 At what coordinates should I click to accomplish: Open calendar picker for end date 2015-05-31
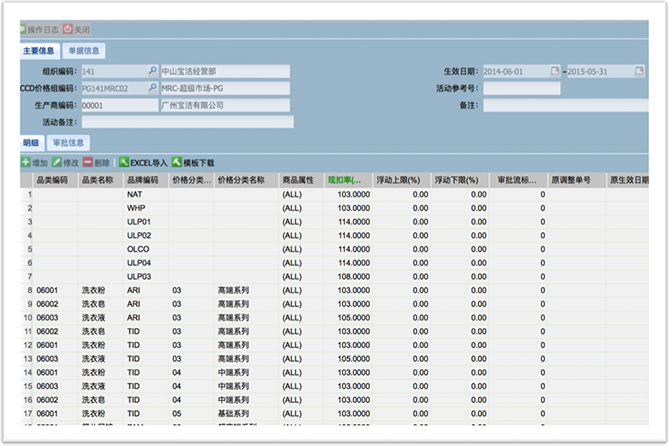click(x=639, y=72)
